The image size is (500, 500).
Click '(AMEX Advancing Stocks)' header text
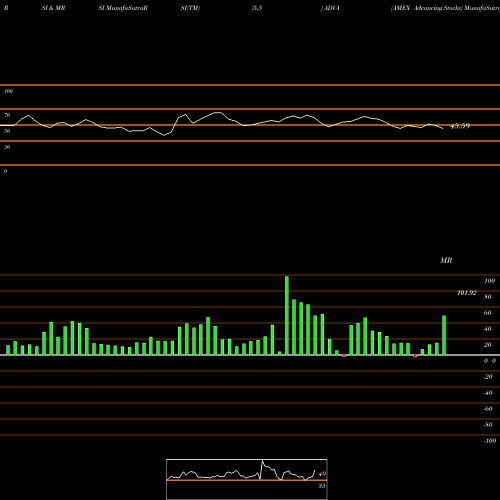pyautogui.click(x=427, y=8)
